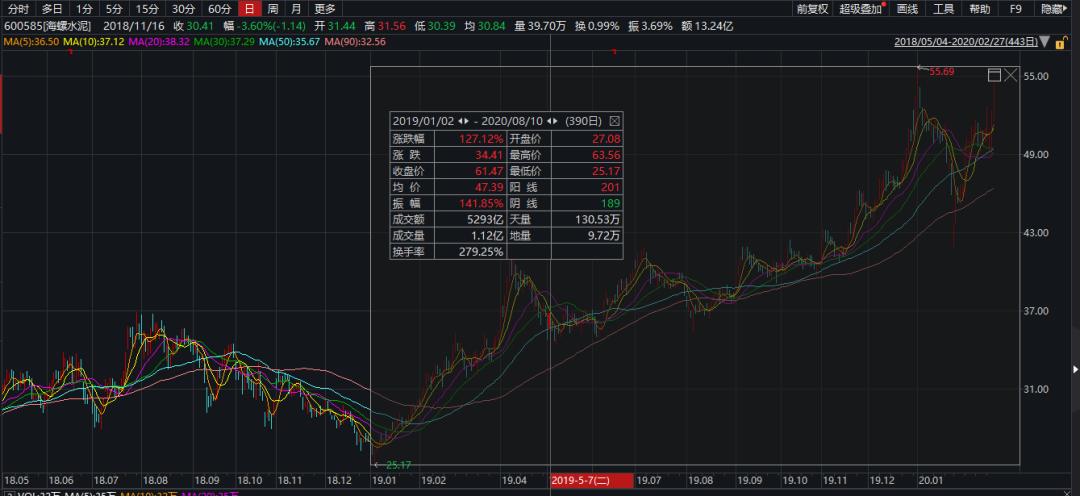Select the 周 weekly period tab
The height and width of the screenshot is (496, 1080).
[272, 9]
